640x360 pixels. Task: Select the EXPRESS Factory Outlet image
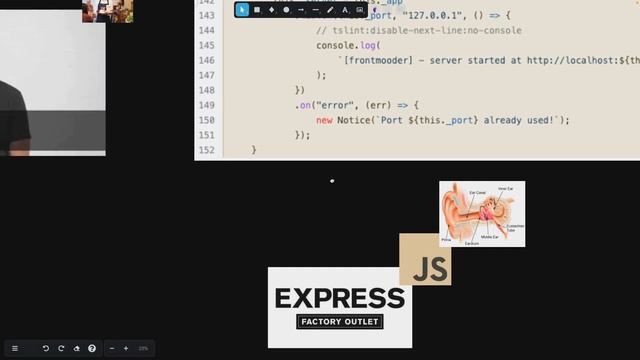coord(340,308)
